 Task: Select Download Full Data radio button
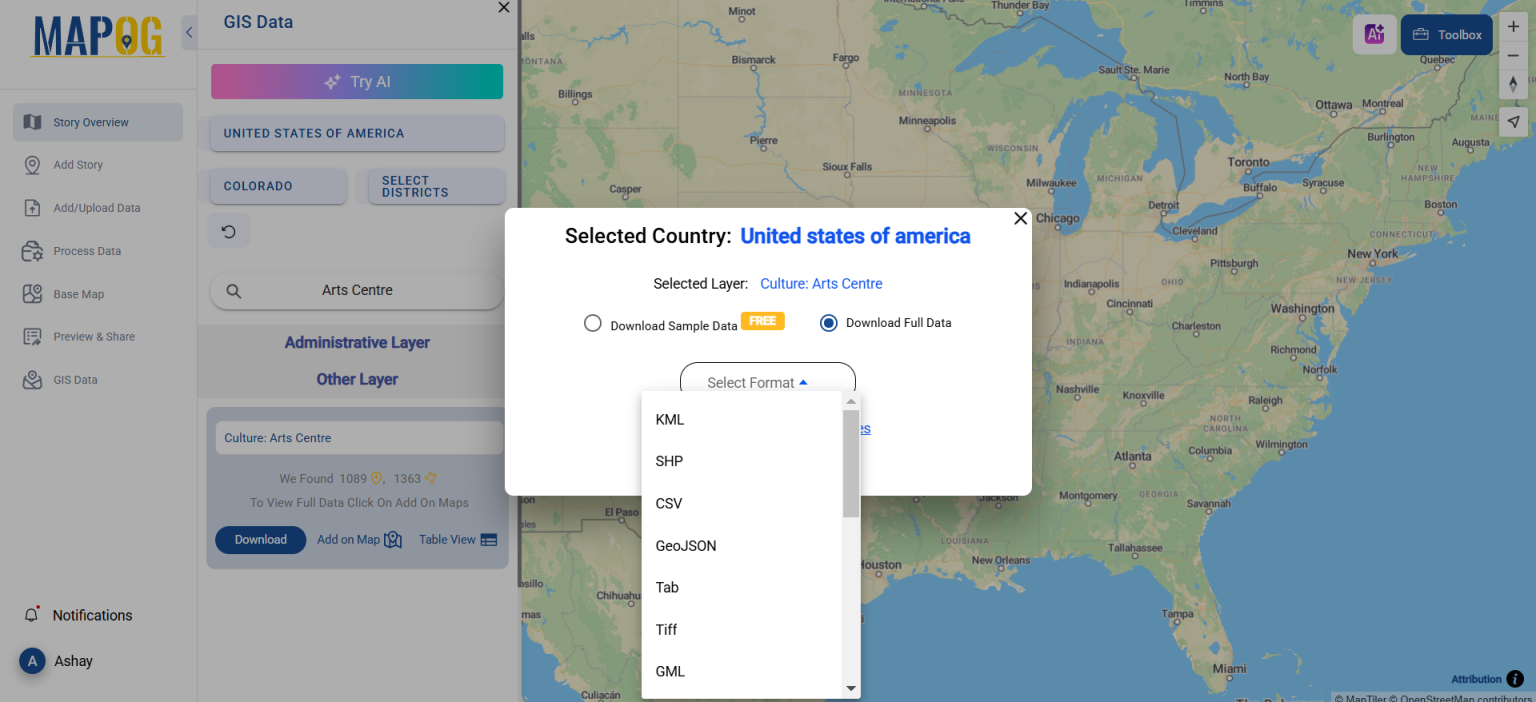tap(828, 323)
